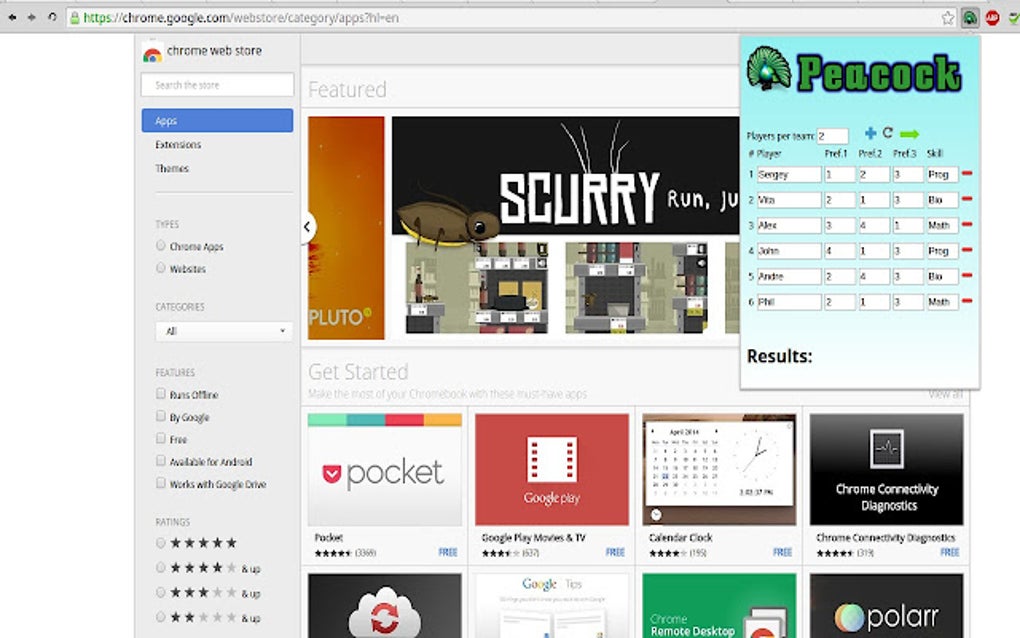1020x638 pixels.
Task: Remove player Vita with red minus
Action: (x=967, y=199)
